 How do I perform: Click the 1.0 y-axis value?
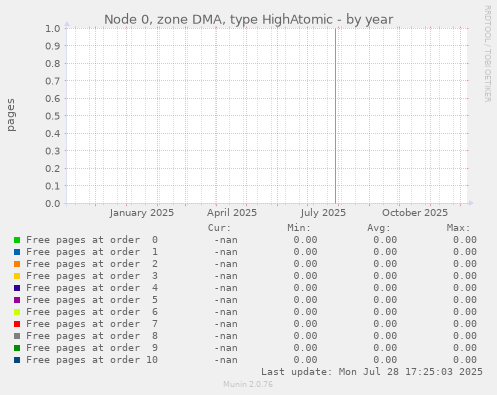tap(53, 28)
